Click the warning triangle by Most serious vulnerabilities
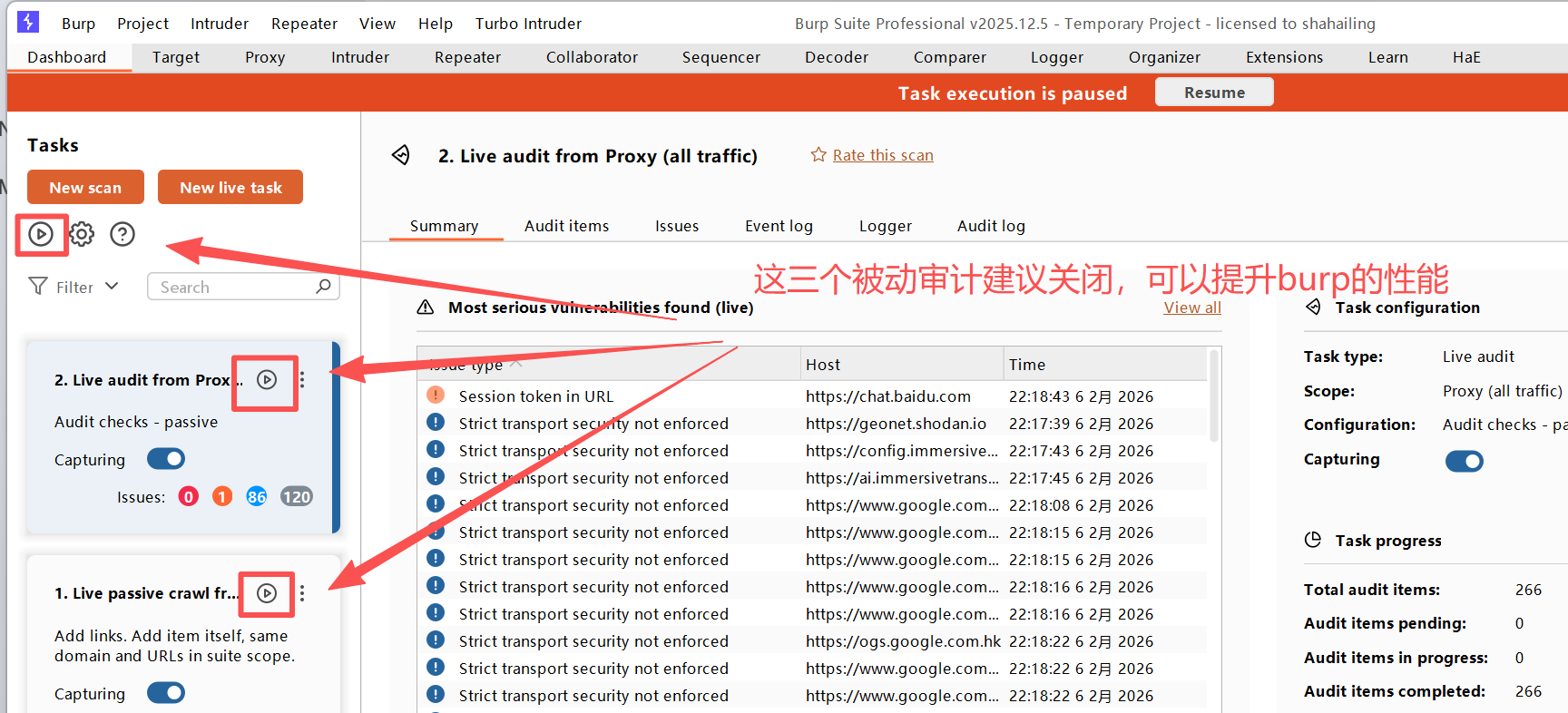Viewport: 1568px width, 713px height. [425, 308]
